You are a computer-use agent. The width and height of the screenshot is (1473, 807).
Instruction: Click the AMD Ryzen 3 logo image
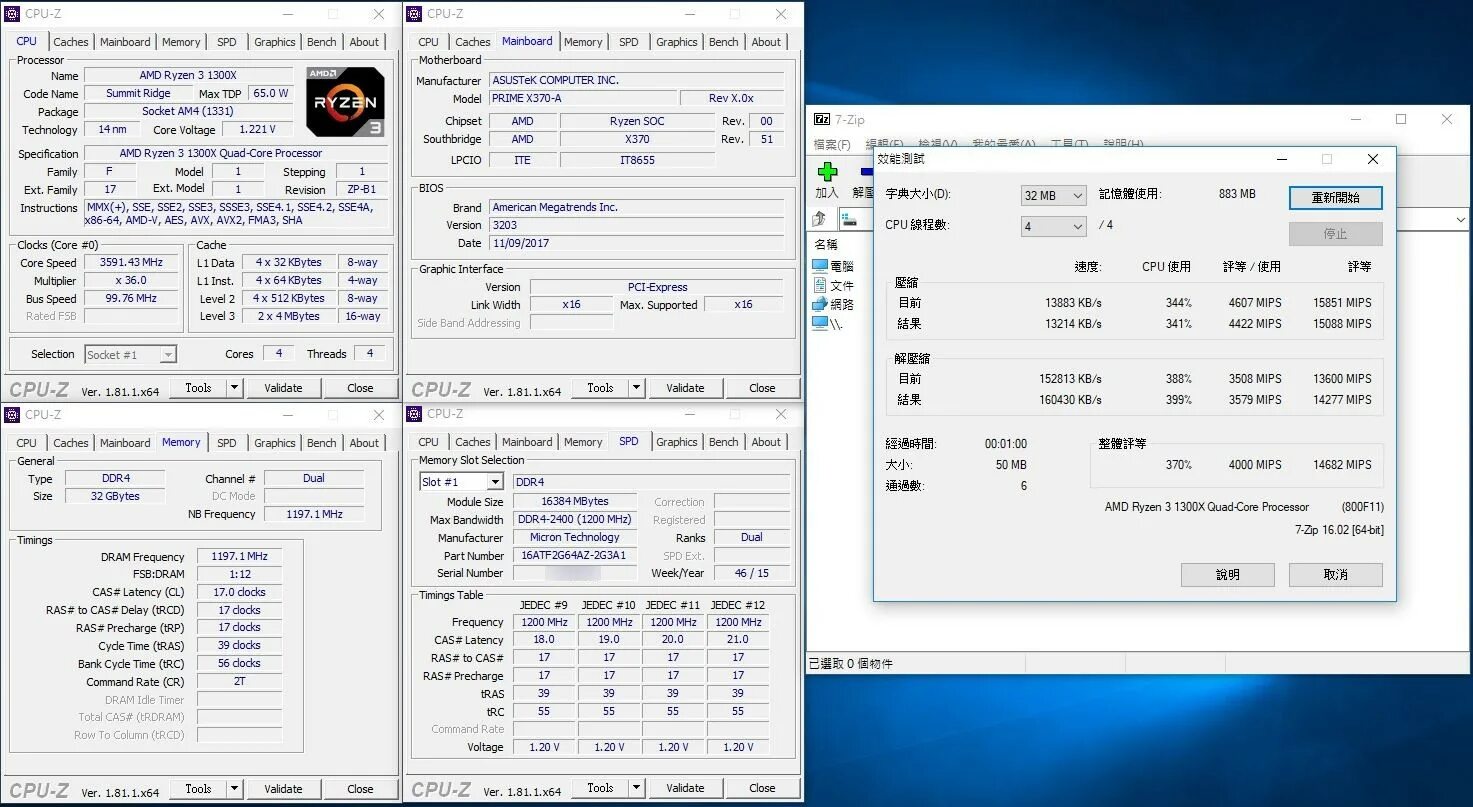(345, 102)
